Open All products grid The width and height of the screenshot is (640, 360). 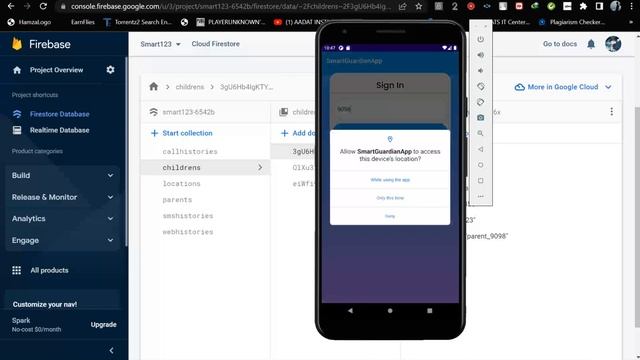coord(40,270)
